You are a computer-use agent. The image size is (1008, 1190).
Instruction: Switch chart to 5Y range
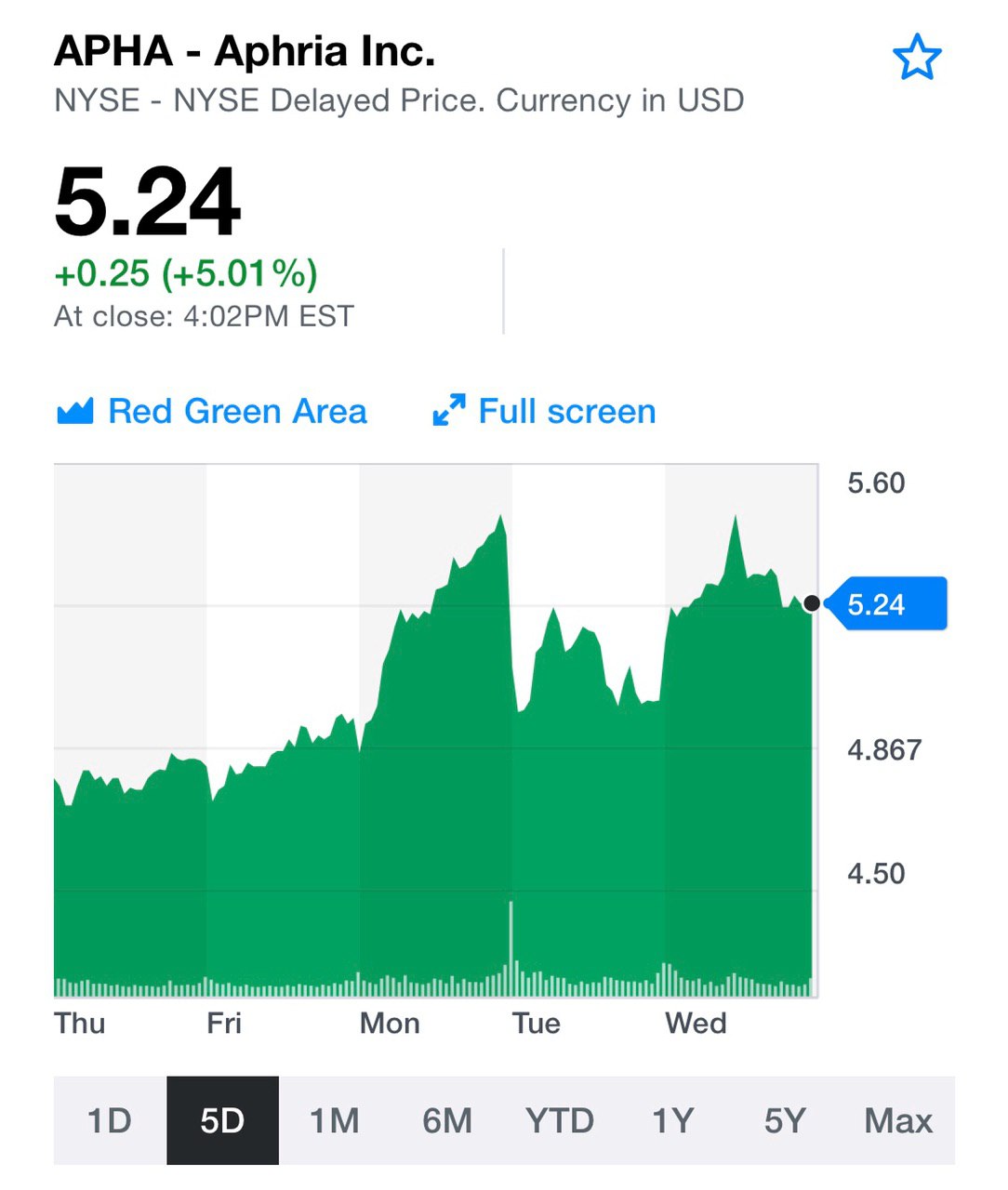pyautogui.click(x=785, y=1120)
